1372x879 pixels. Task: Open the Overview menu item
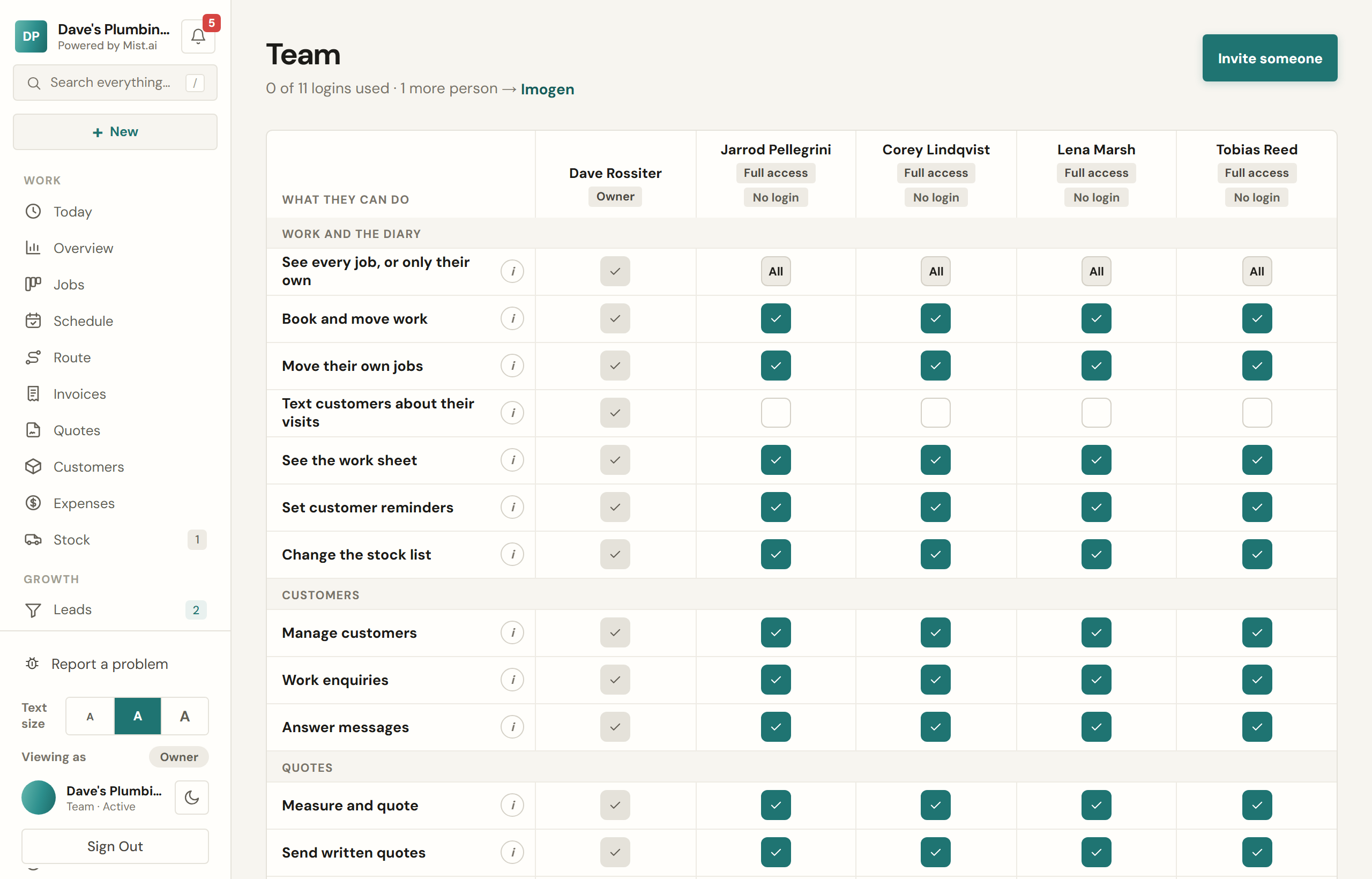pos(115,248)
